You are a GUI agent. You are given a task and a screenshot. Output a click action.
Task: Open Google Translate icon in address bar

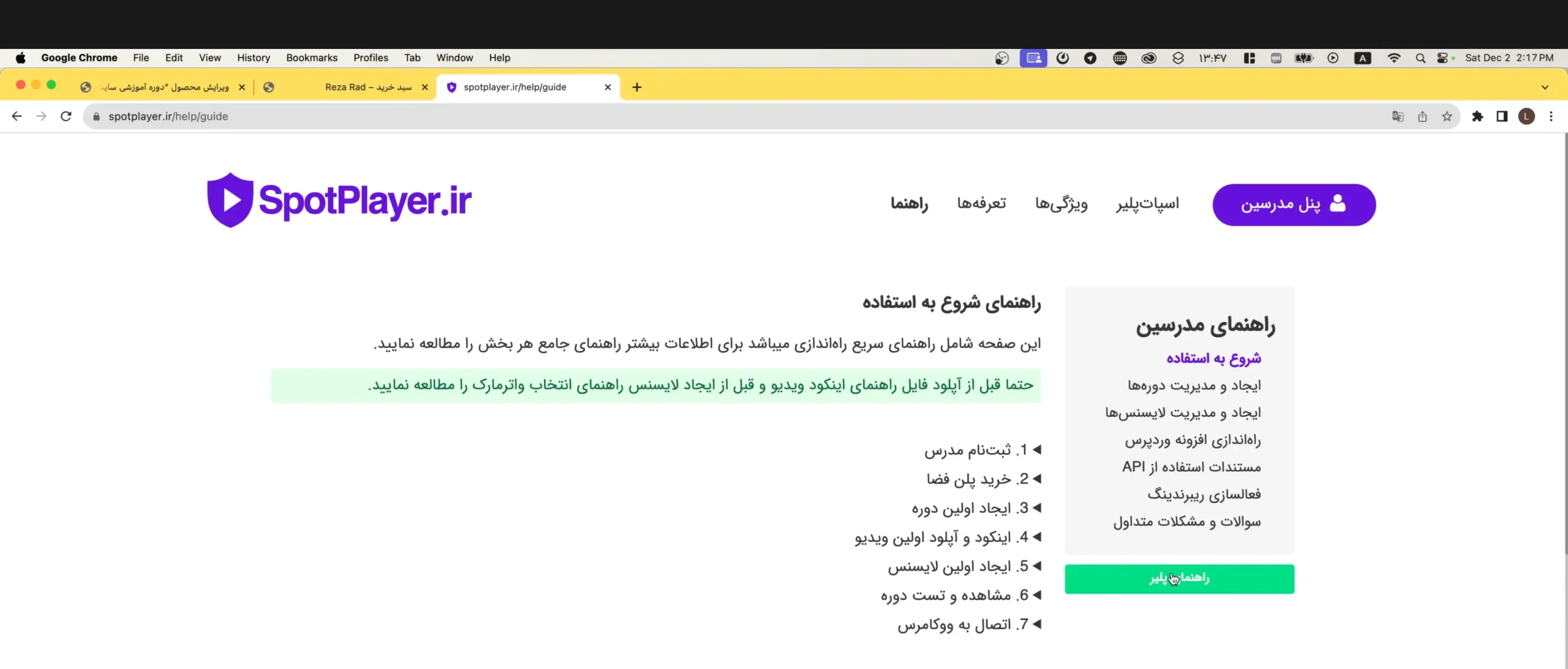click(x=1398, y=116)
